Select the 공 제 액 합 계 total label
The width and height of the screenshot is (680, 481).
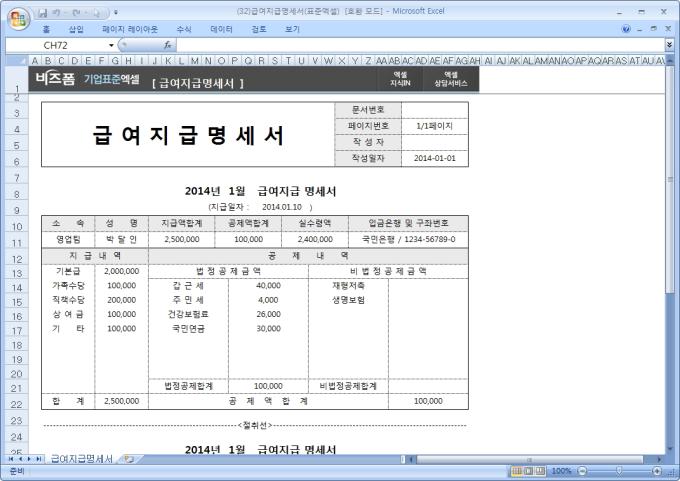[x=268, y=401]
